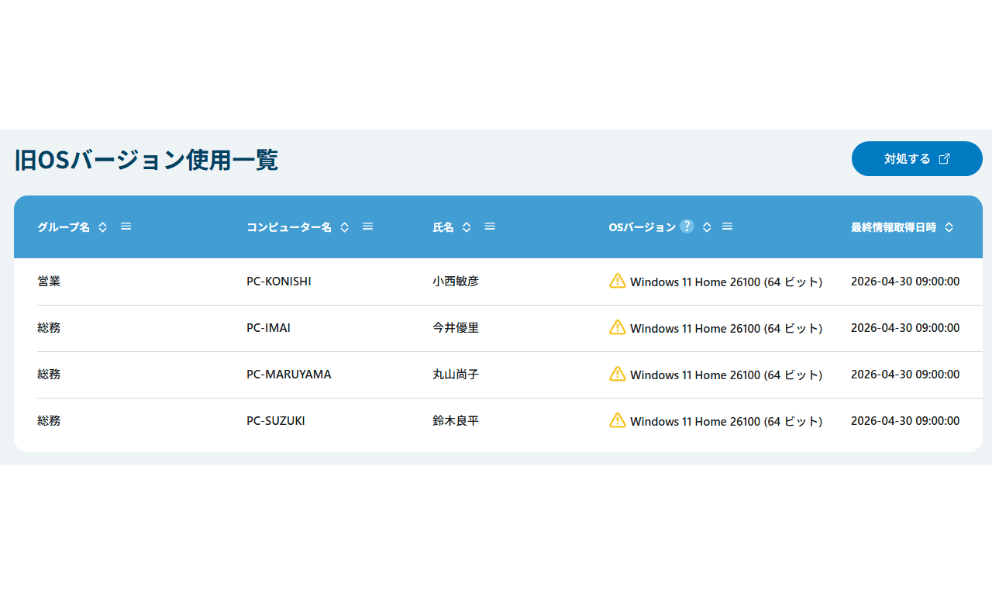Click the 対処する button
This screenshot has width=992, height=594.
tap(917, 159)
